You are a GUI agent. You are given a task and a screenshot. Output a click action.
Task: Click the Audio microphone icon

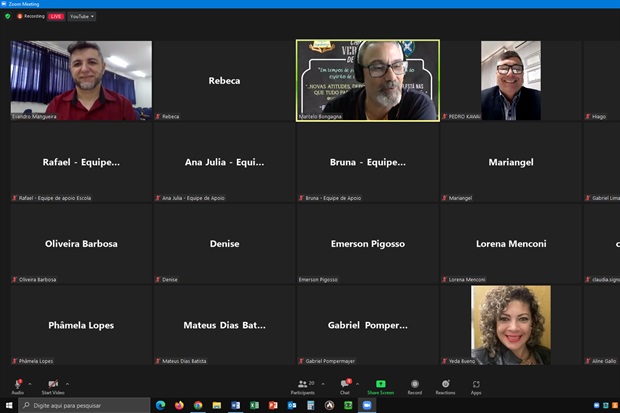(18, 384)
